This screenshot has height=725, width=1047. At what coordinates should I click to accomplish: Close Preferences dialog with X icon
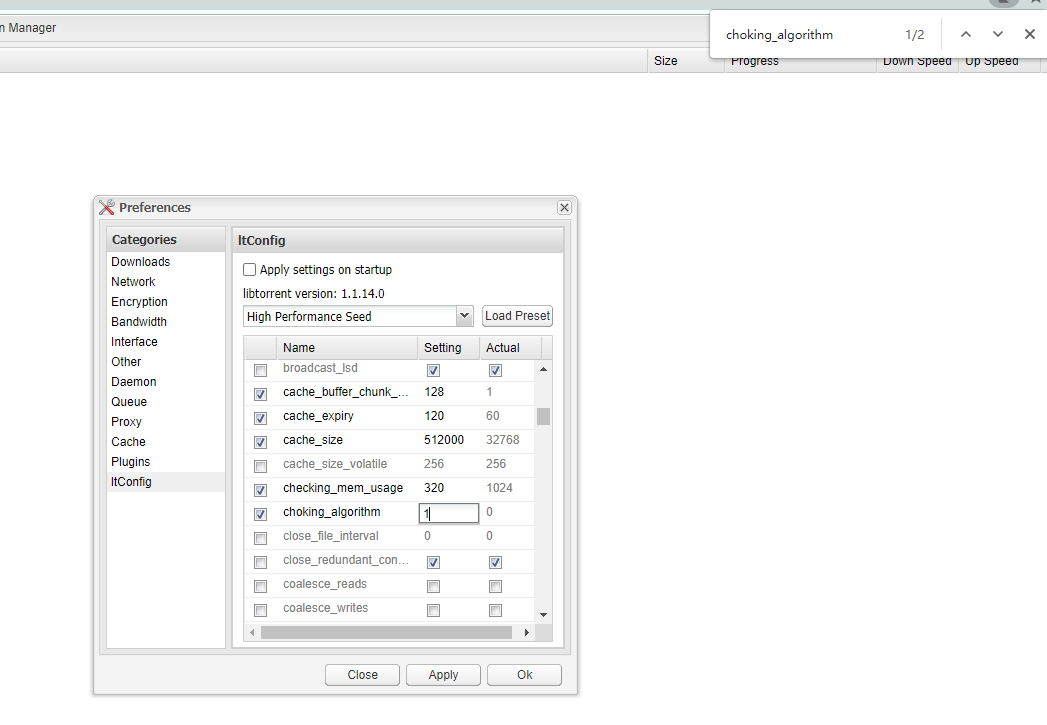[564, 208]
